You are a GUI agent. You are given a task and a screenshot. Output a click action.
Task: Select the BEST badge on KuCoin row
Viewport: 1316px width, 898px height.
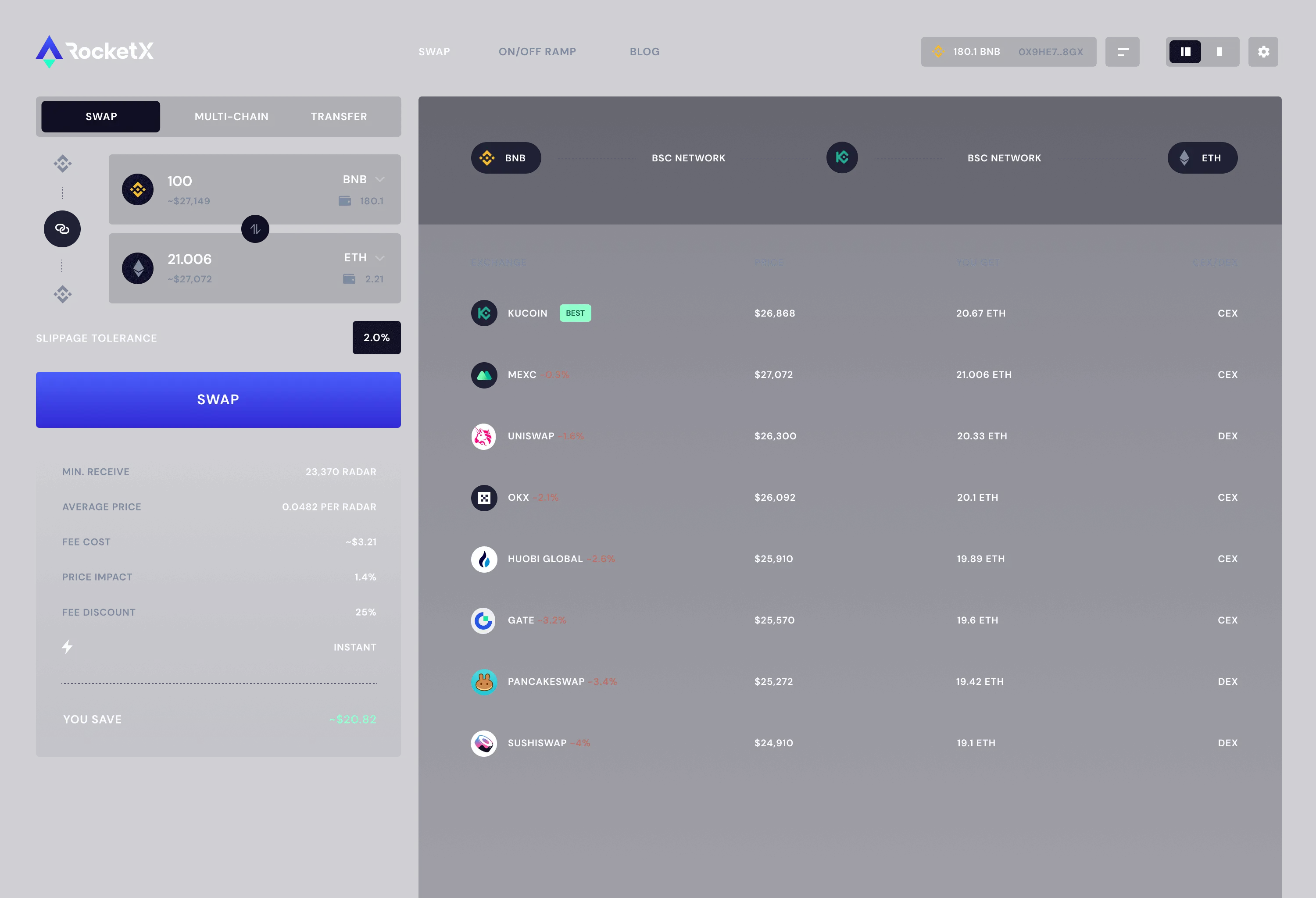pyautogui.click(x=576, y=313)
